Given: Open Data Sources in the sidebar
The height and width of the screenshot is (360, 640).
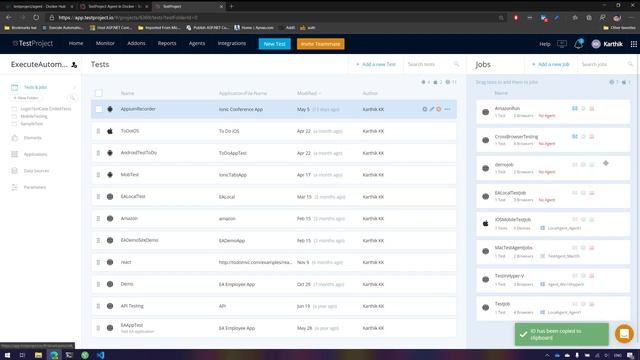Looking at the screenshot, I should tap(36, 171).
